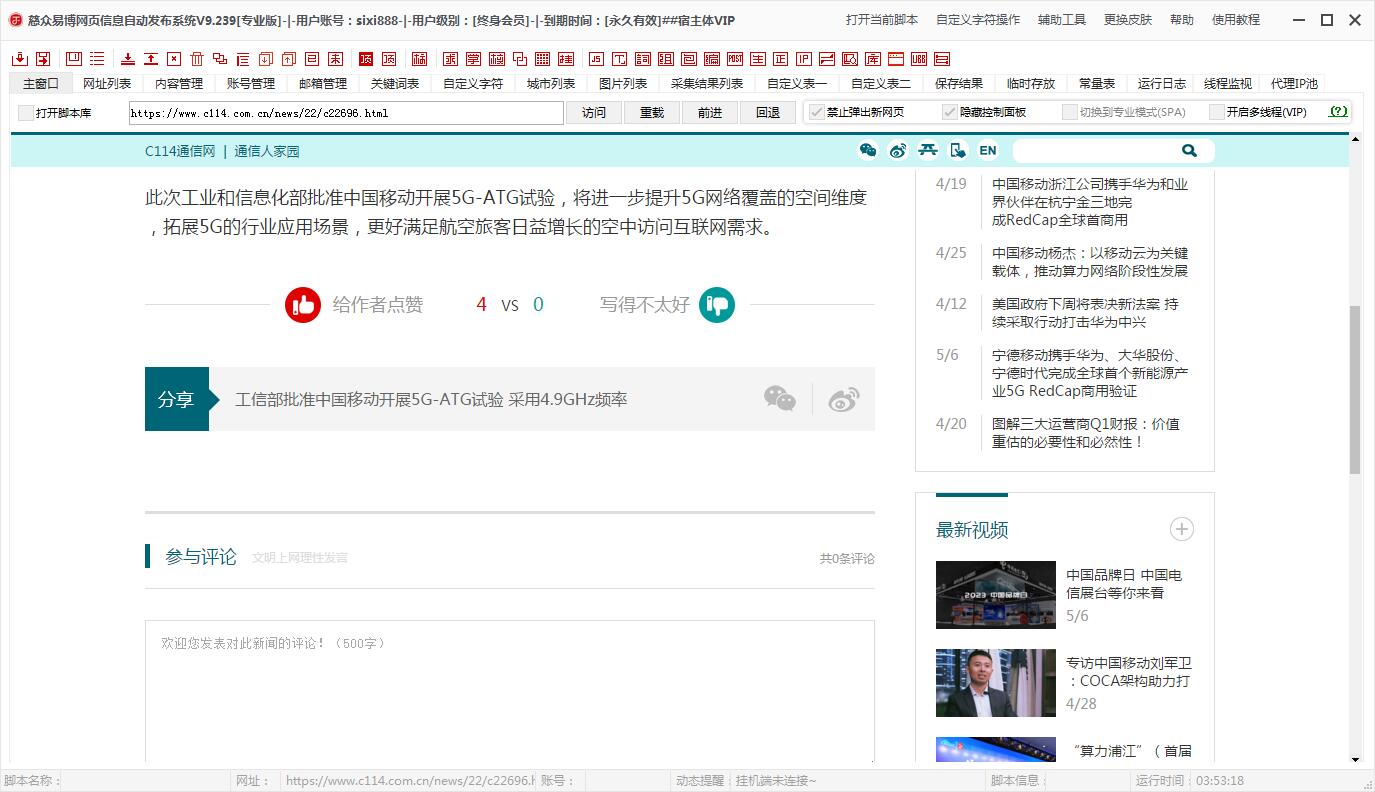This screenshot has width=1375, height=792.
Task: Click the Weibo icon in page header
Action: (x=898, y=150)
